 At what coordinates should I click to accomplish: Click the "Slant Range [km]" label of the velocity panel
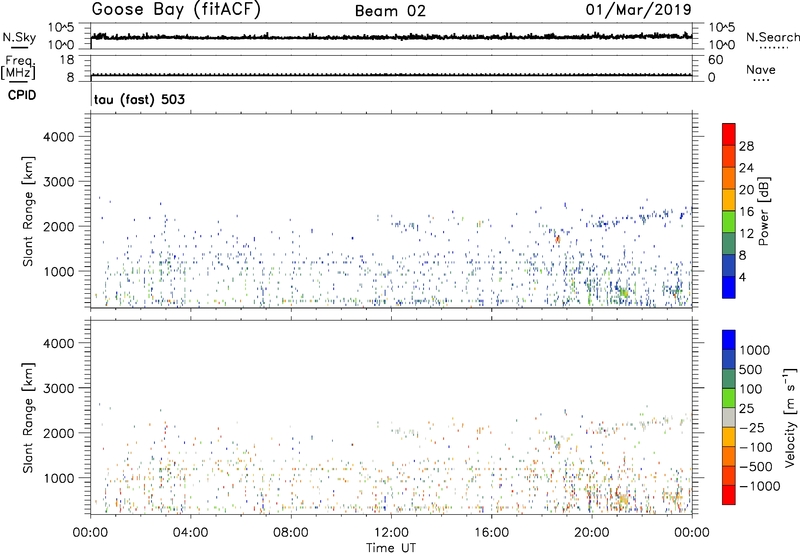(28, 418)
